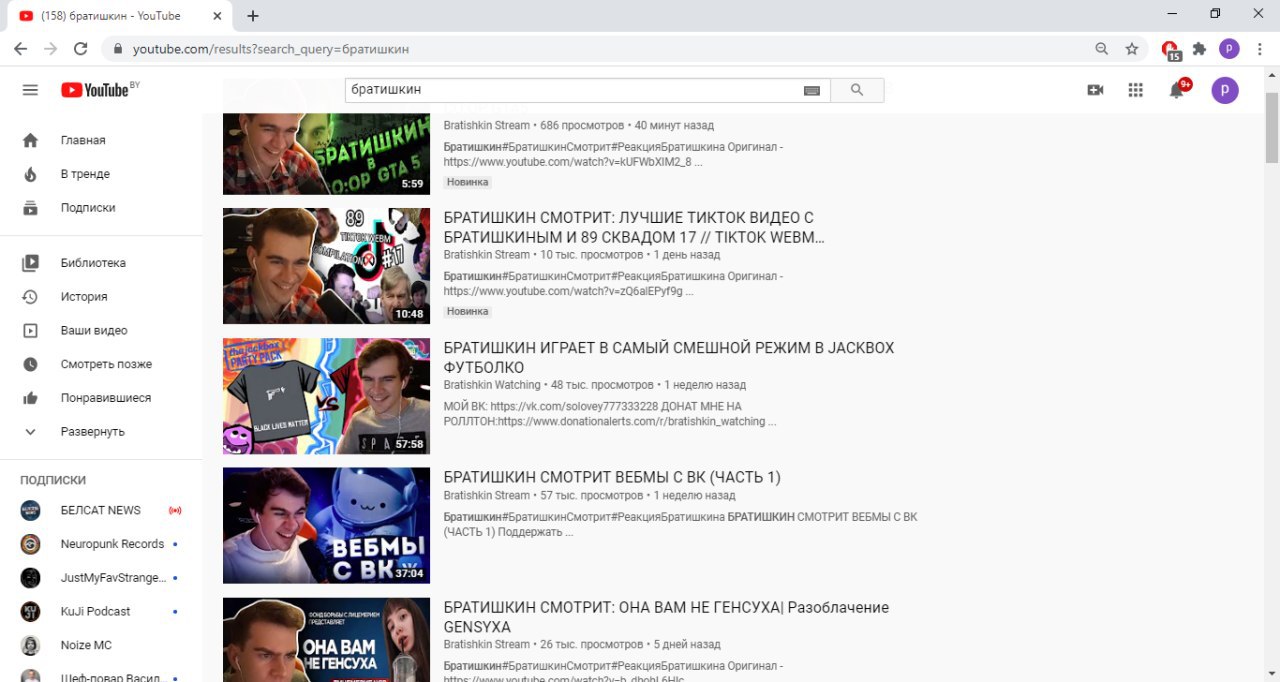
Task: Click the address bar URL
Action: (271, 49)
